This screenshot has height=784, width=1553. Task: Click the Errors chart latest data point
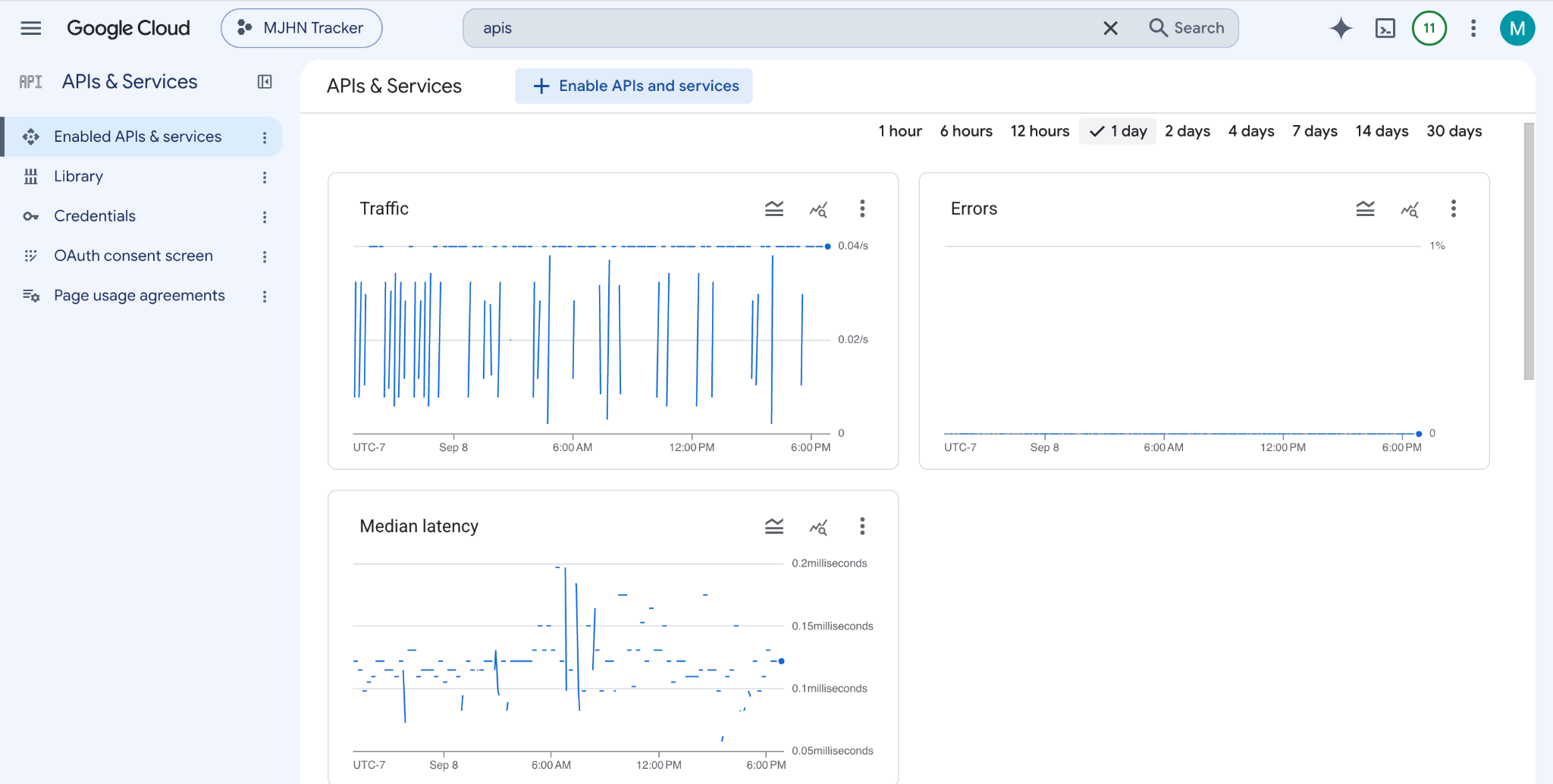1419,434
